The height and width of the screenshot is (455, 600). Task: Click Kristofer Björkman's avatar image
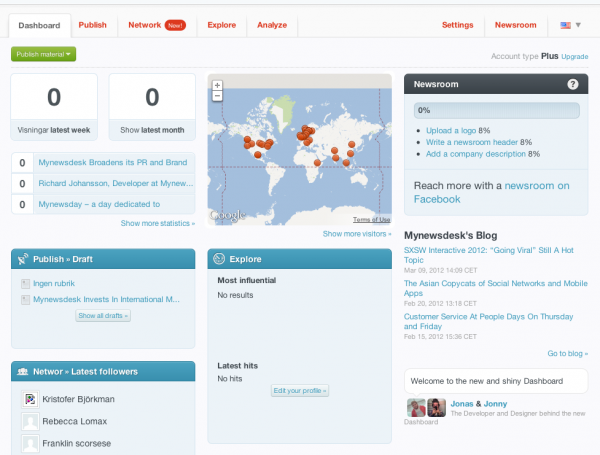click(x=30, y=400)
